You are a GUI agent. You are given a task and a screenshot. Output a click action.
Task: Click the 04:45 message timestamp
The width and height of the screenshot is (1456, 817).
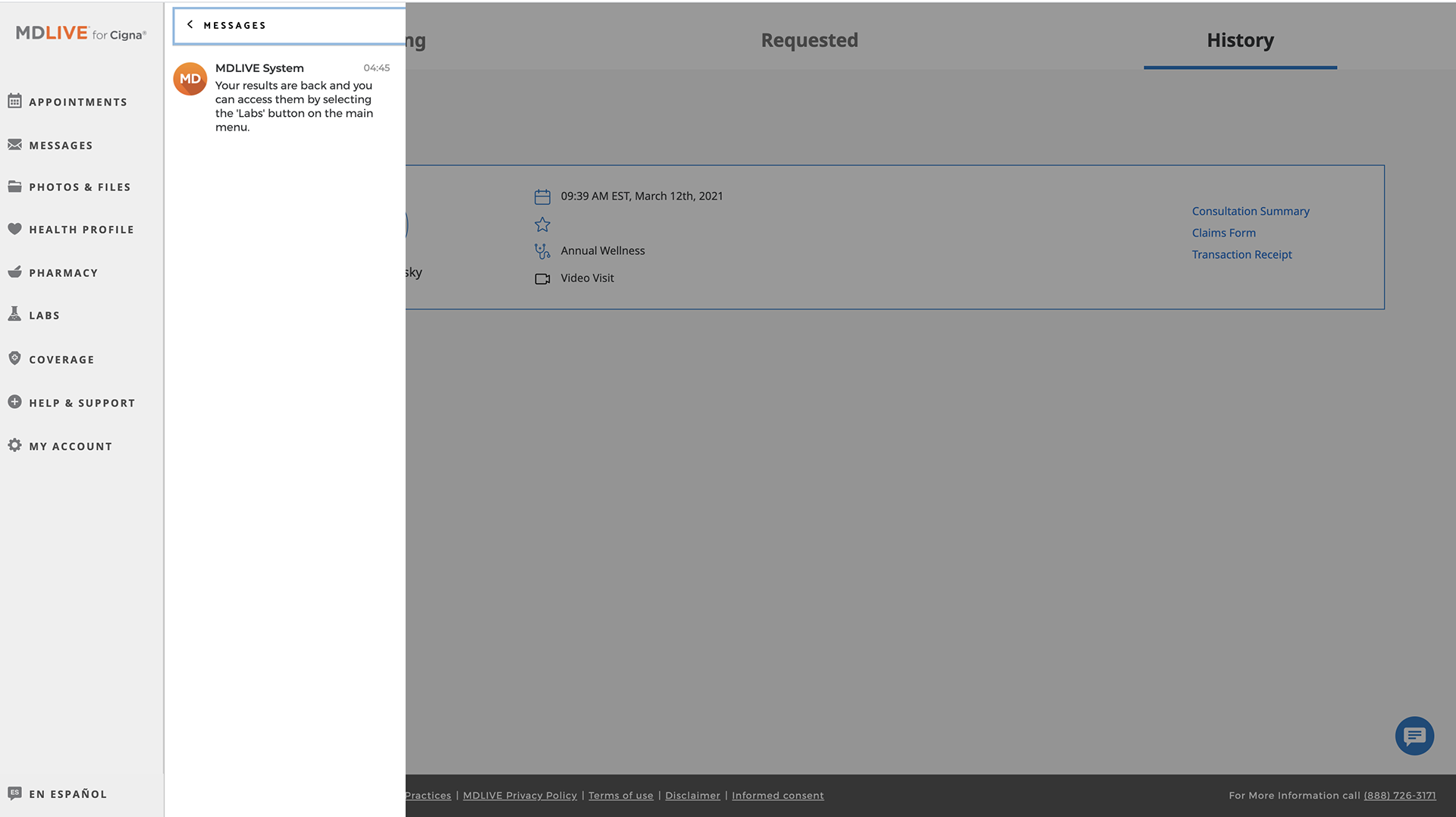coord(376,68)
